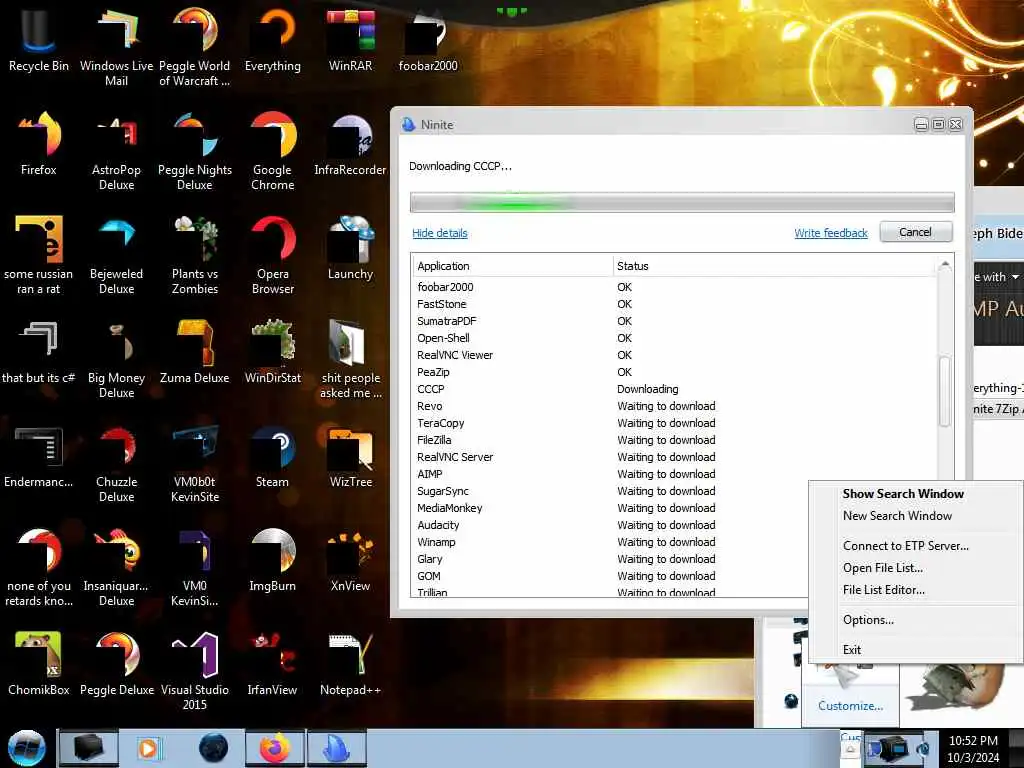Select Visual Studio 2015 desktop icon
The image size is (1024, 768).
[195, 671]
